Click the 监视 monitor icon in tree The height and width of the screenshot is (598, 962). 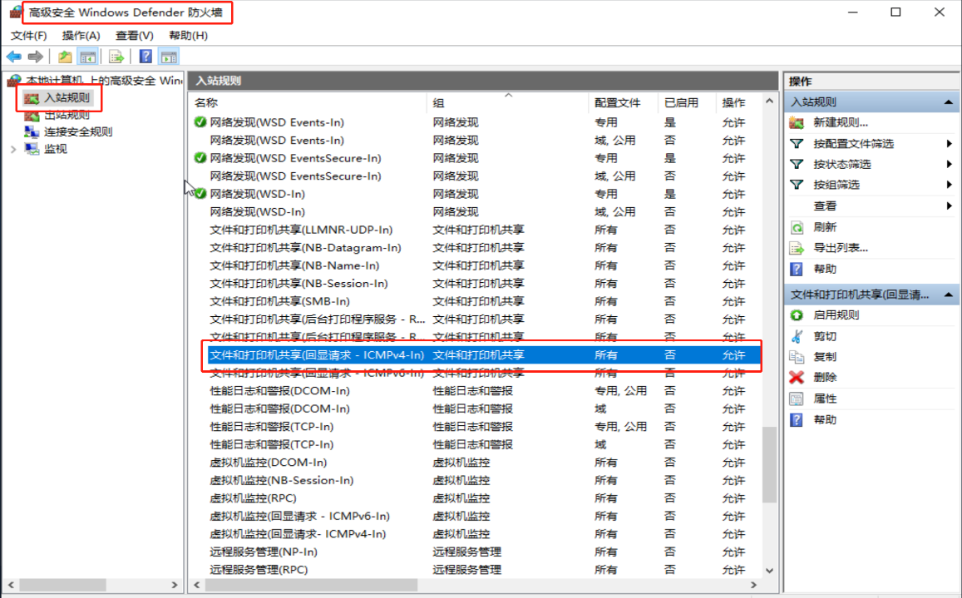pos(32,148)
